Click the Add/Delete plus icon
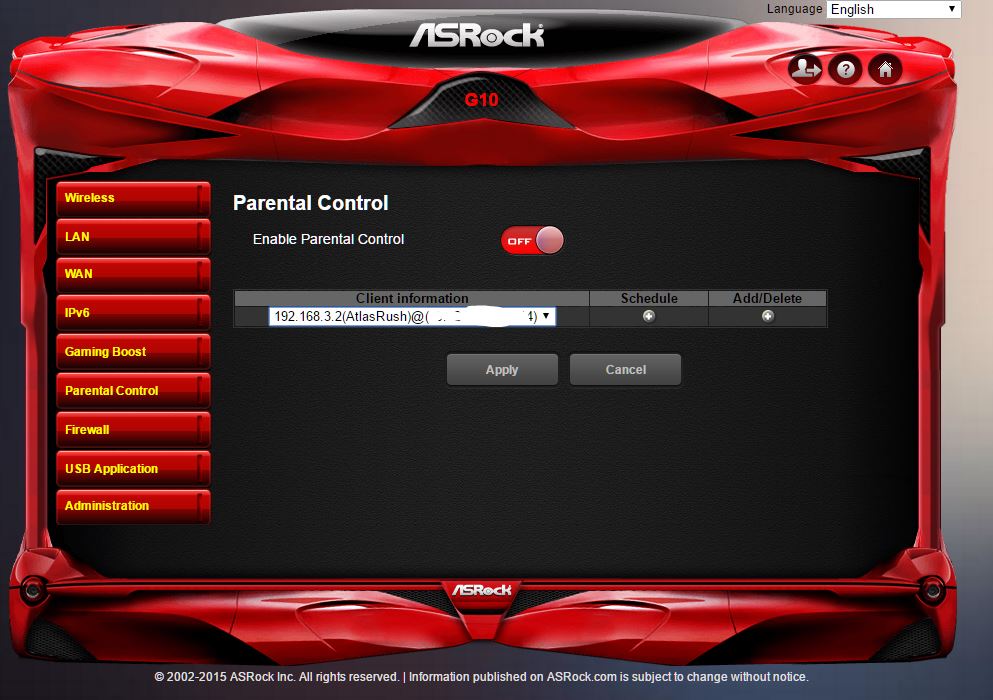993x700 pixels. tap(767, 316)
